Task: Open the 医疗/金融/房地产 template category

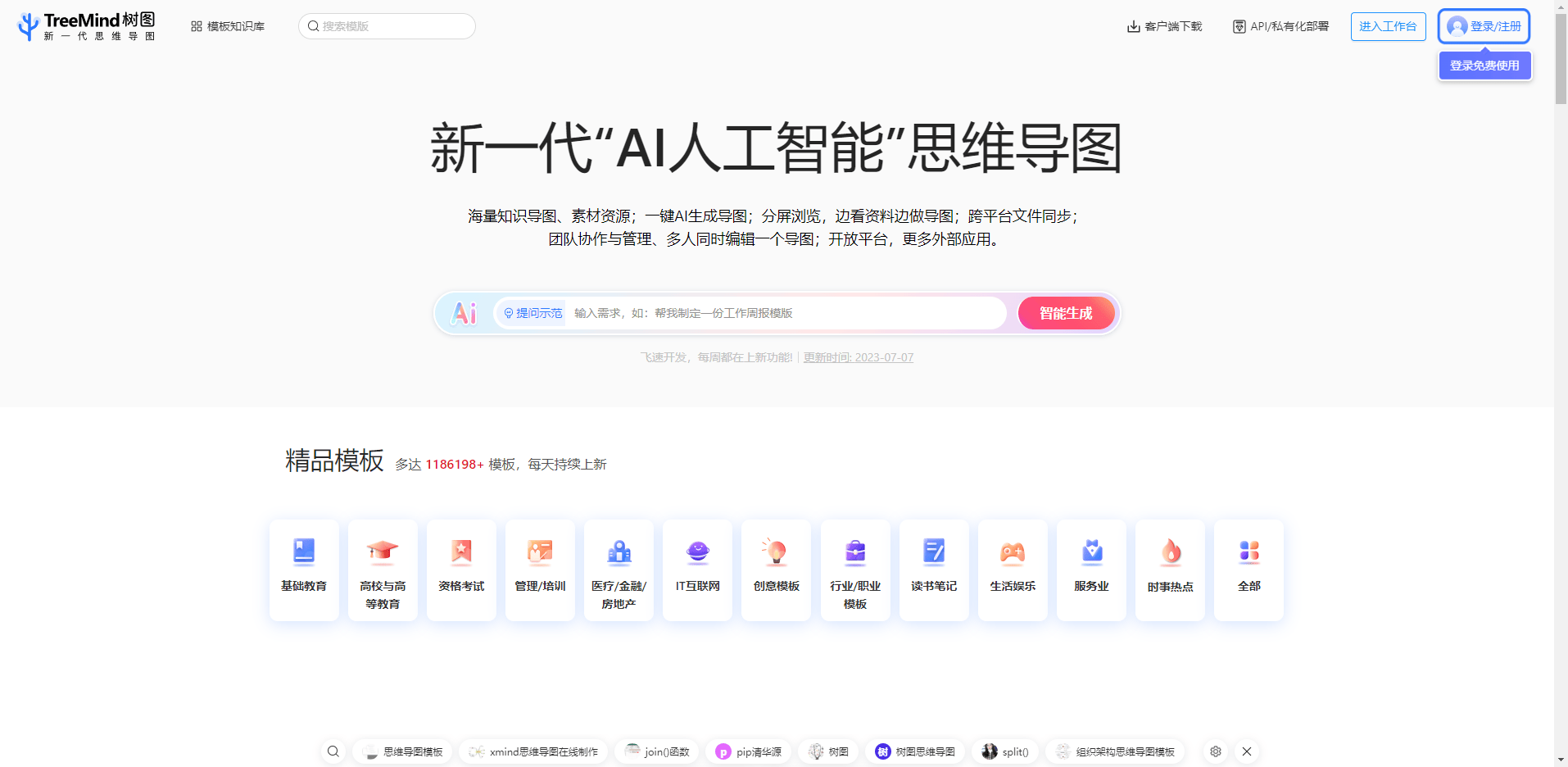Action: pos(619,570)
